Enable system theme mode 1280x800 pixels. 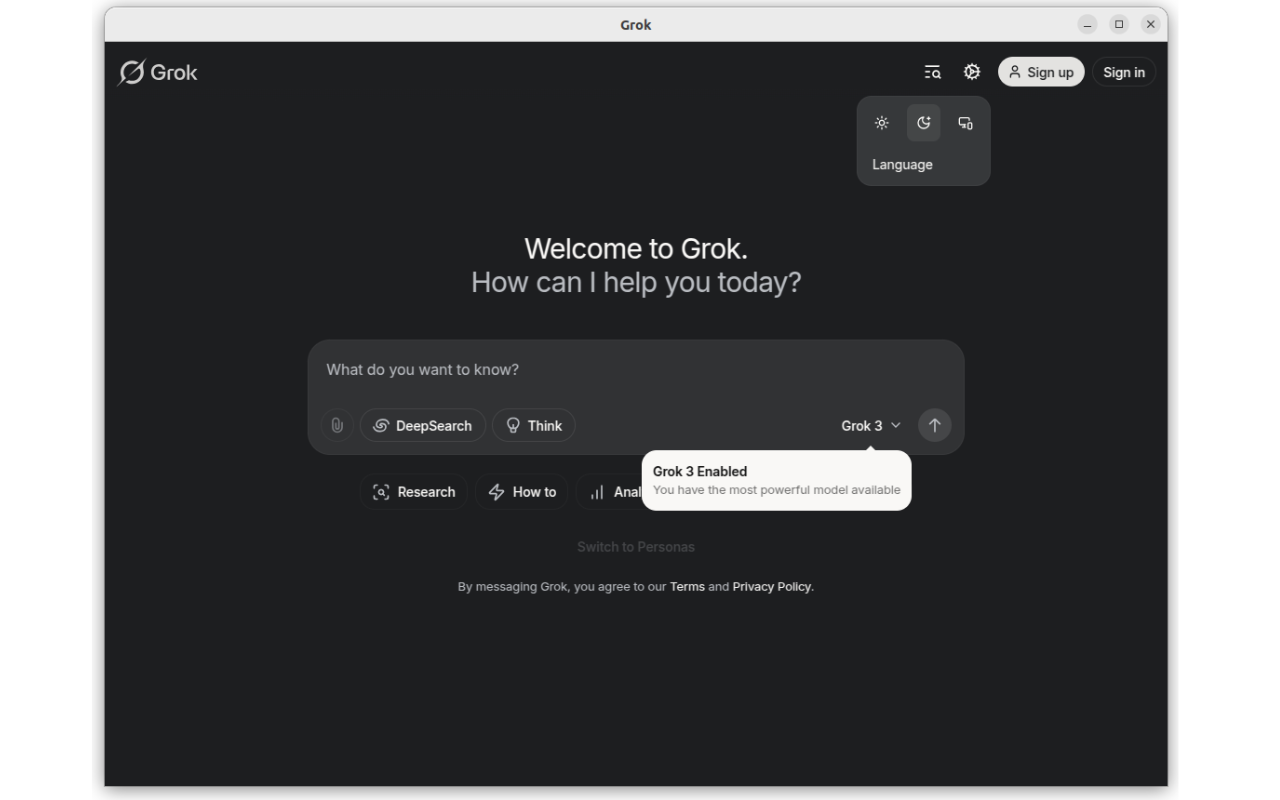tap(964, 122)
